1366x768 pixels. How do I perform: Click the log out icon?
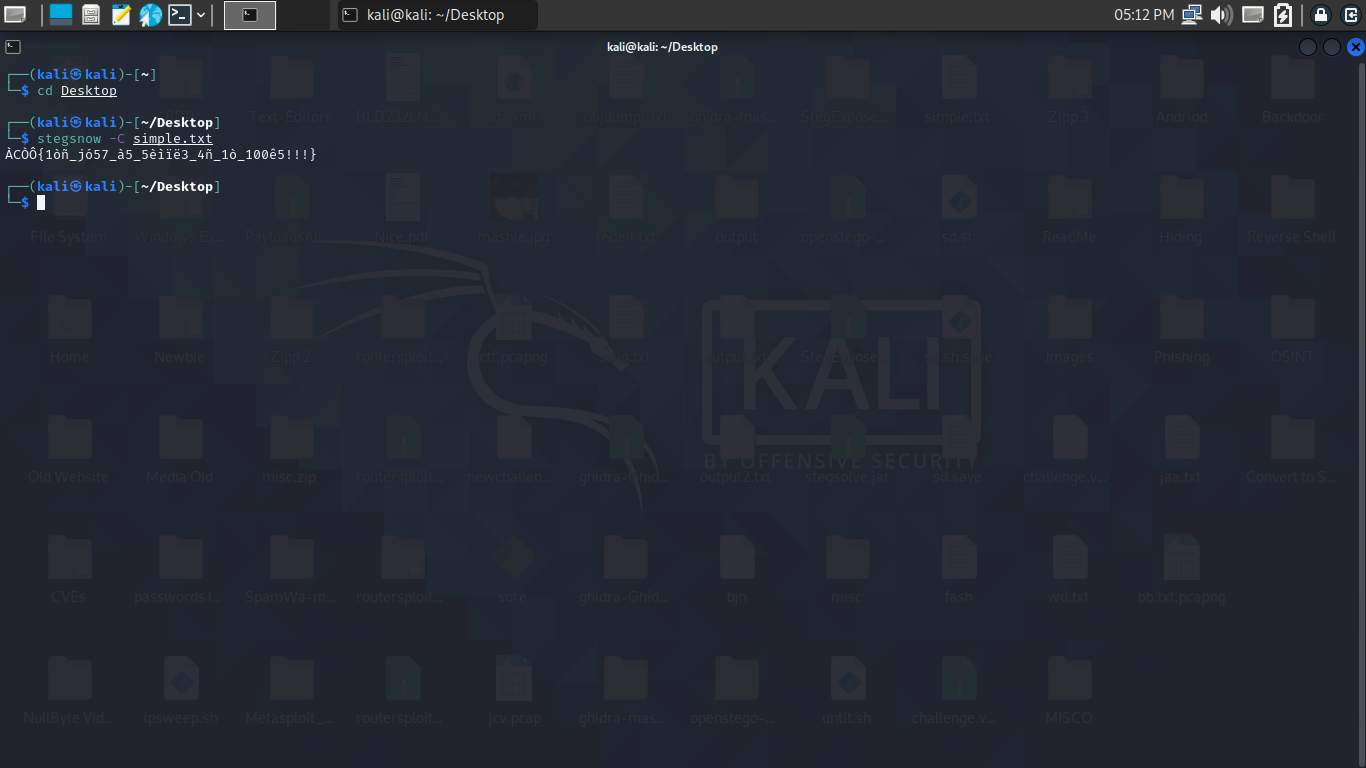pyautogui.click(x=1351, y=14)
